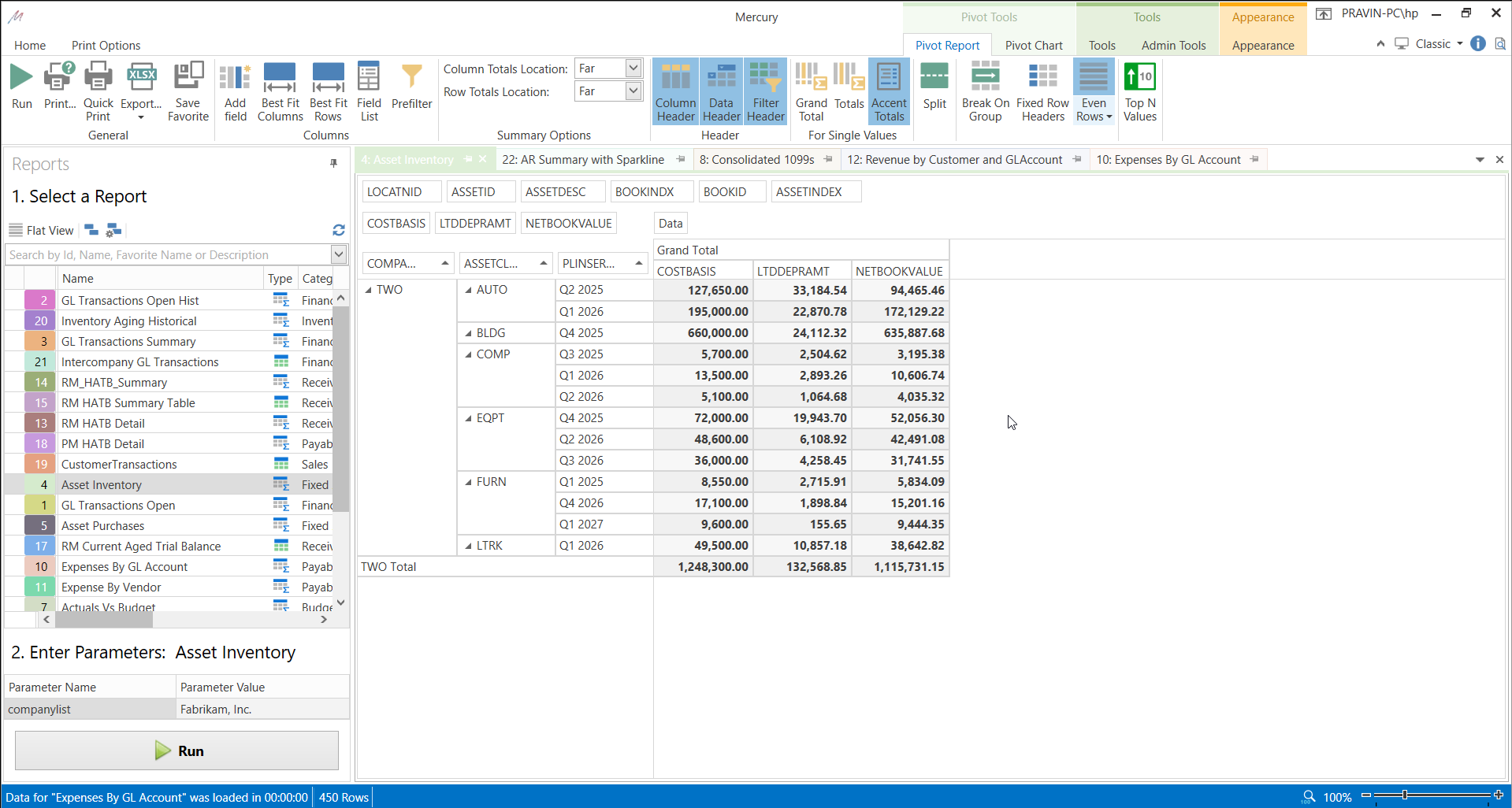The width and height of the screenshot is (1512, 808).
Task: Toggle the Accent Totals option
Action: [x=889, y=91]
